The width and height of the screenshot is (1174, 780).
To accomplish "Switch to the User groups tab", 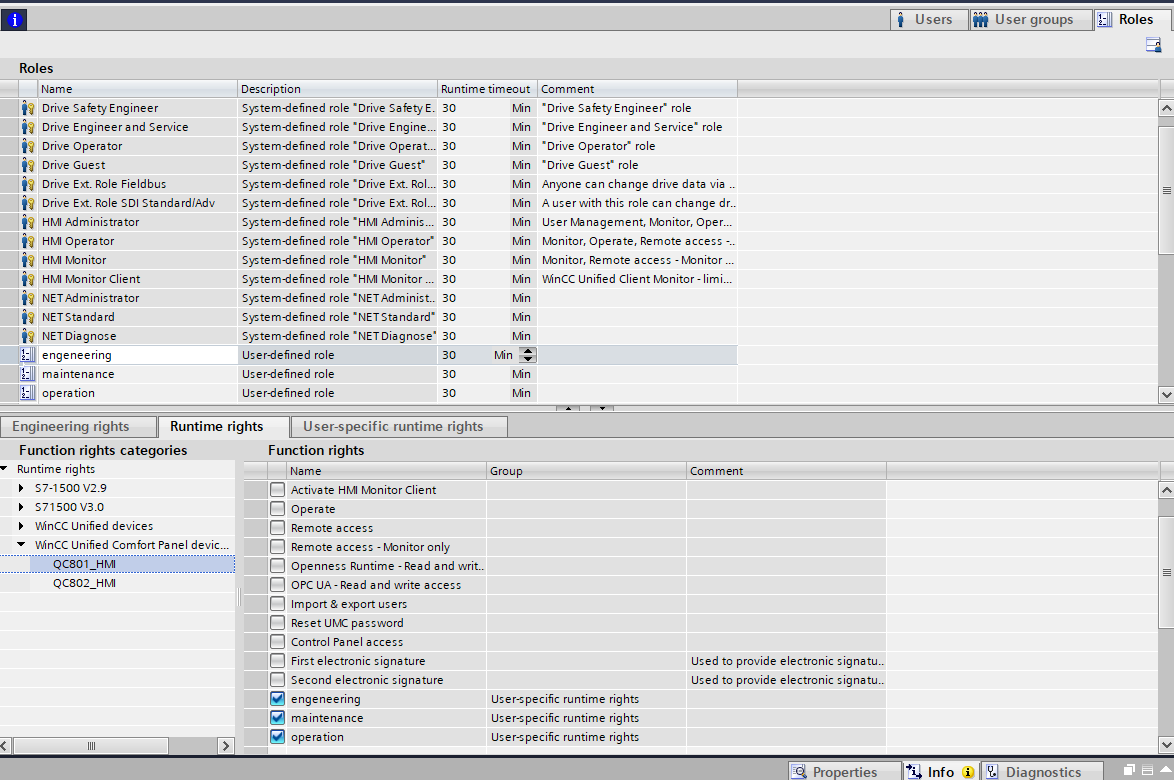I will click(x=1030, y=20).
